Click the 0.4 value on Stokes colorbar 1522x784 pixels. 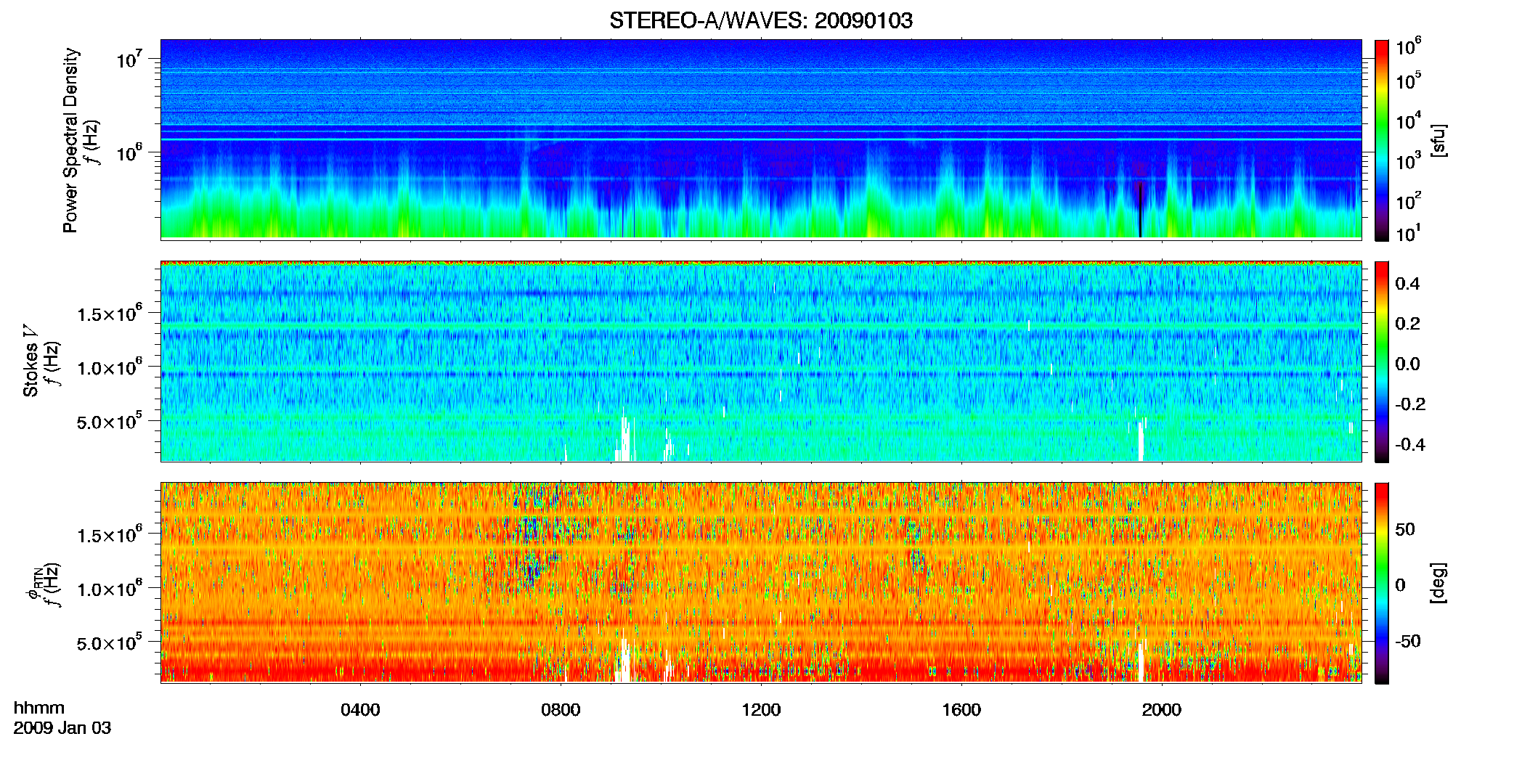(1407, 284)
